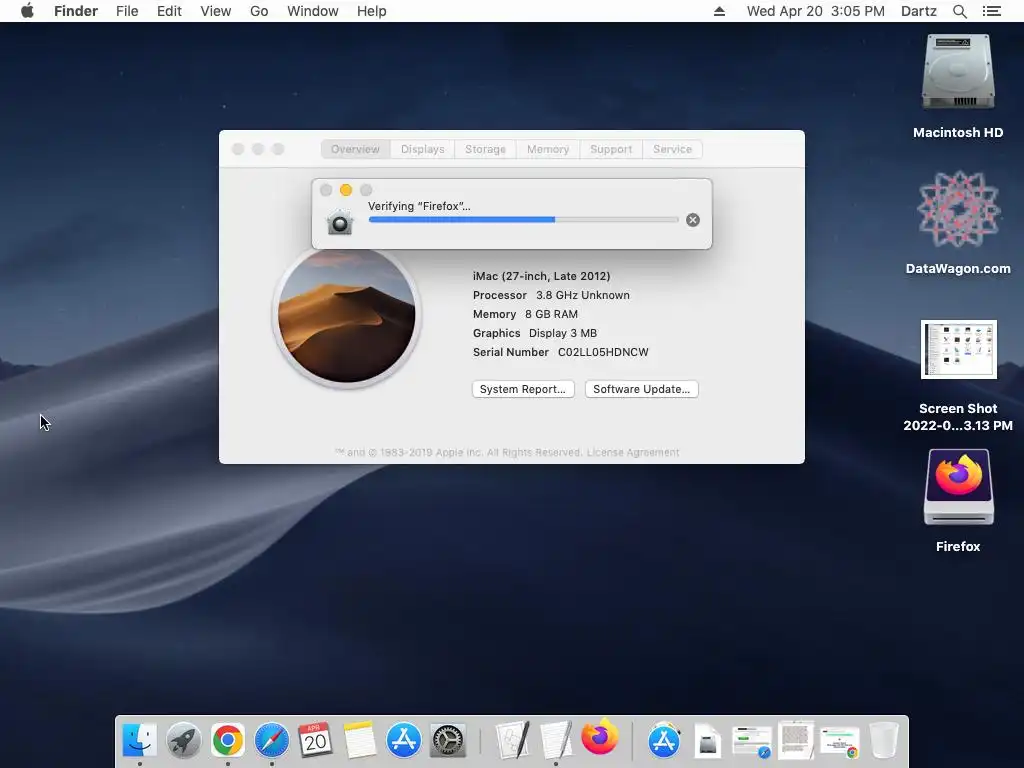Open the Go menu
This screenshot has width=1024, height=768.
[x=259, y=11]
